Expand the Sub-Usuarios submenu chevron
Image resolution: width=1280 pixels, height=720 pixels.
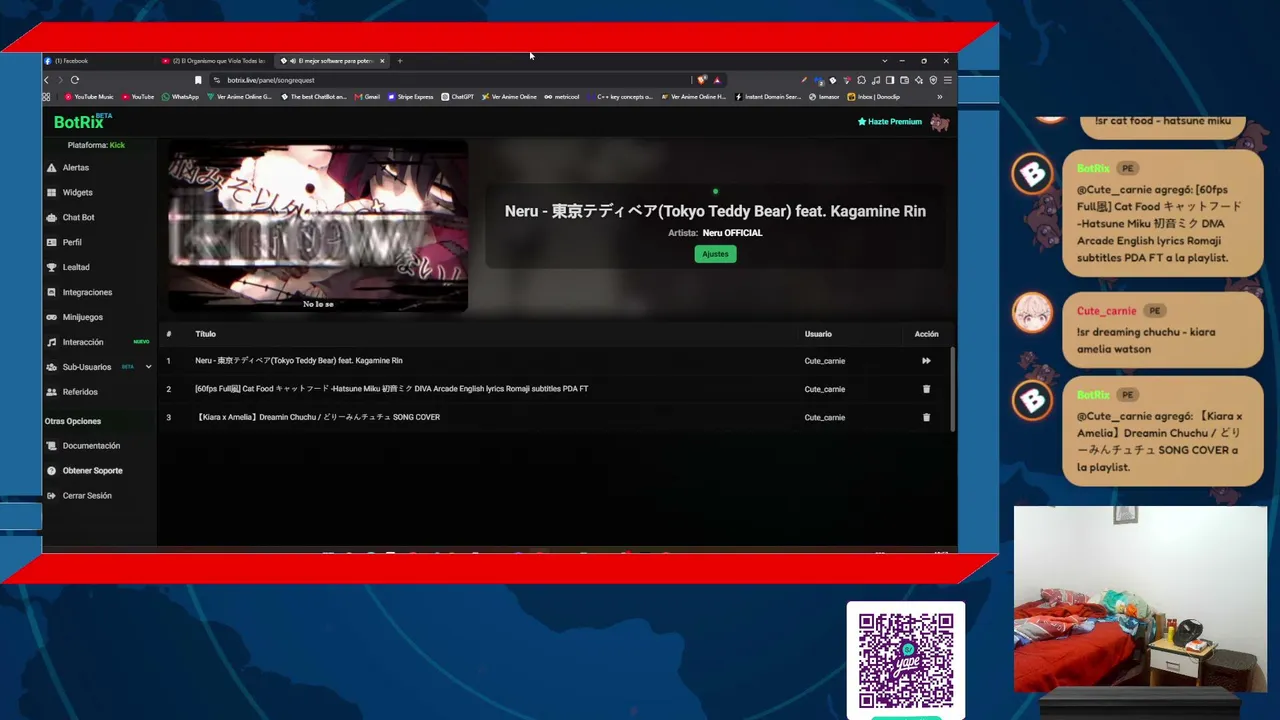(149, 367)
